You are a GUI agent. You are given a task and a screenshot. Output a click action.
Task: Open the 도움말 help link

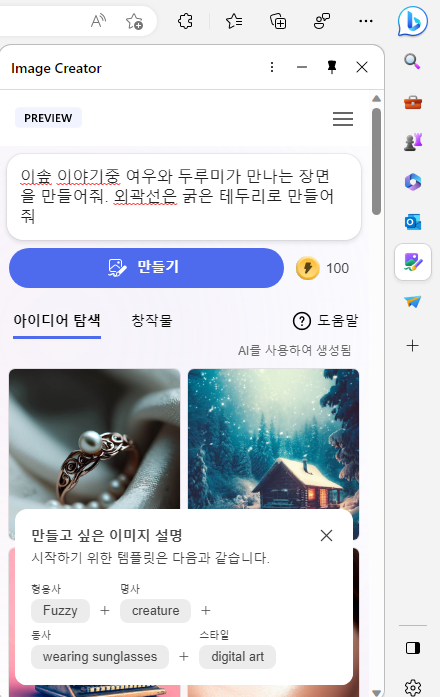click(325, 320)
